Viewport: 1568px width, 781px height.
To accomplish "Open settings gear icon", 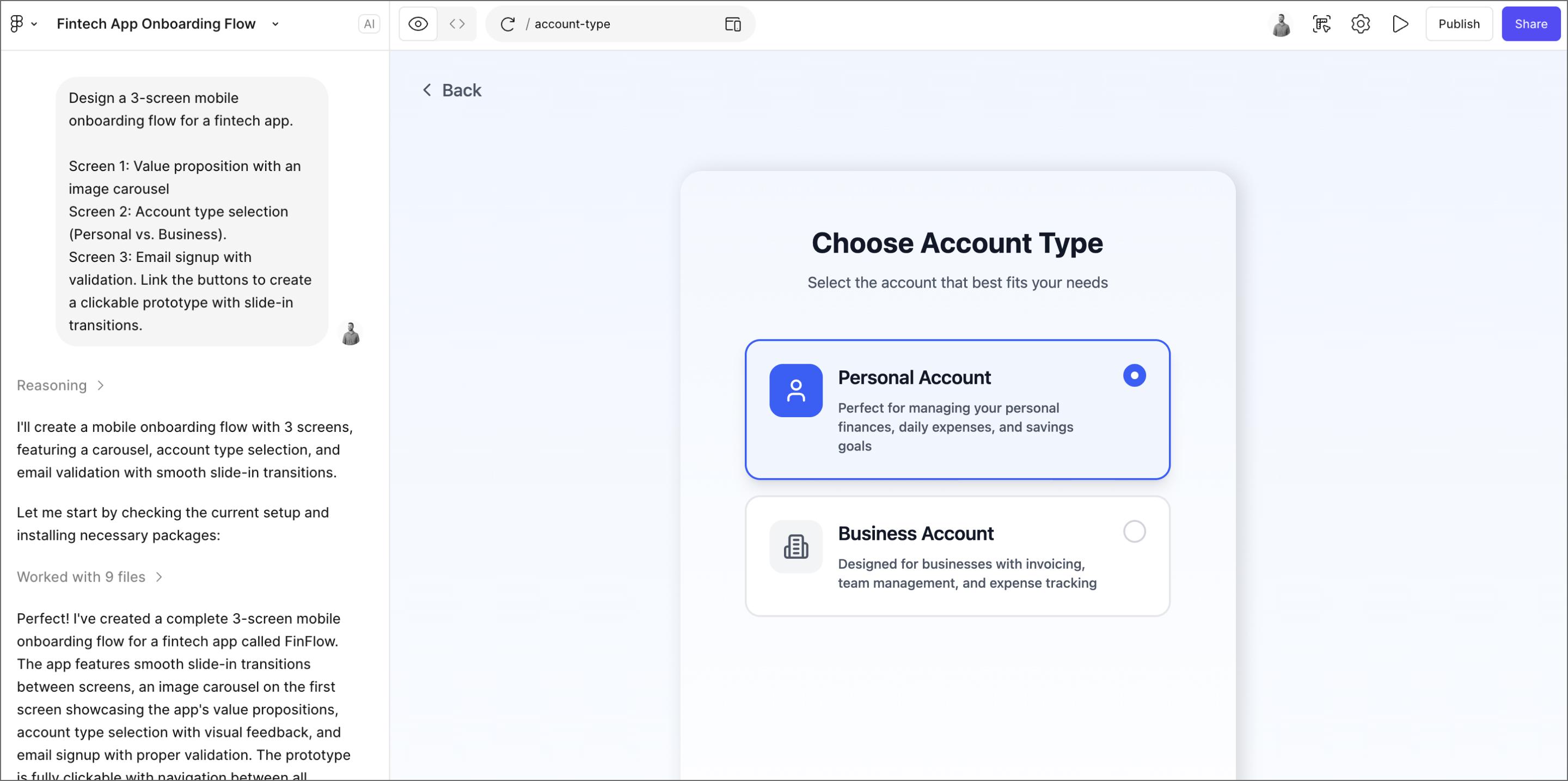I will coord(1361,24).
